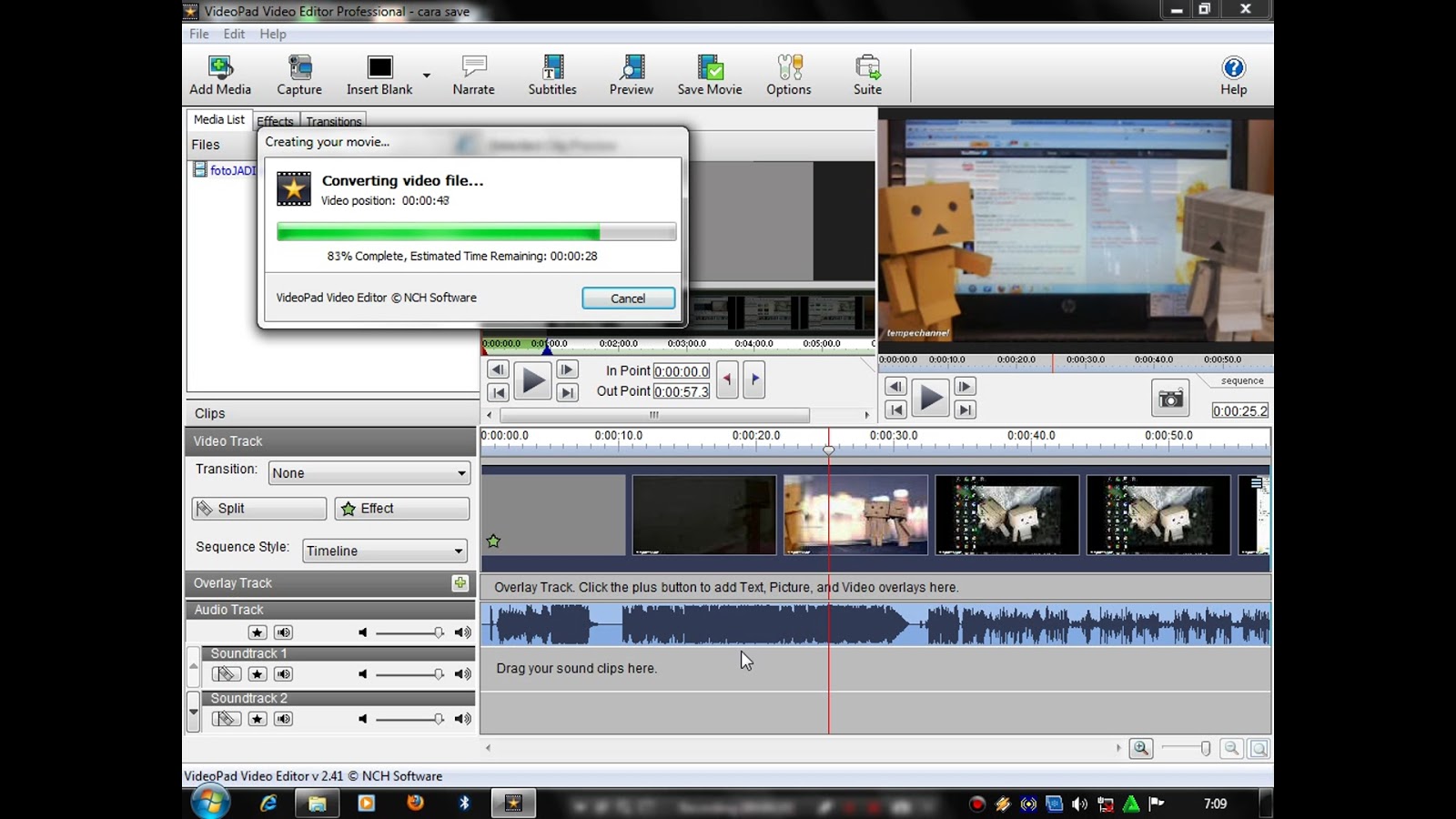Switch to the Transitions tab
The width and height of the screenshot is (1456, 819).
coord(334,121)
